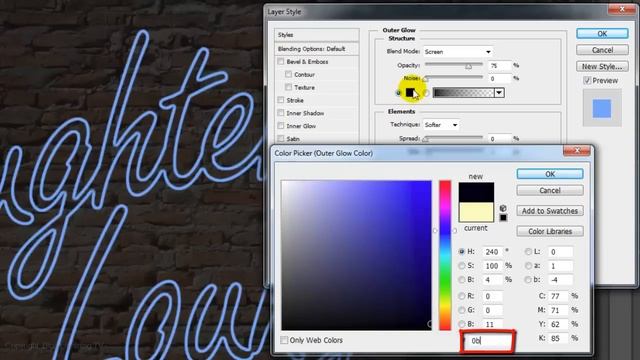
Task: Enable the Inner Glow checkbox
Action: click(x=281, y=126)
